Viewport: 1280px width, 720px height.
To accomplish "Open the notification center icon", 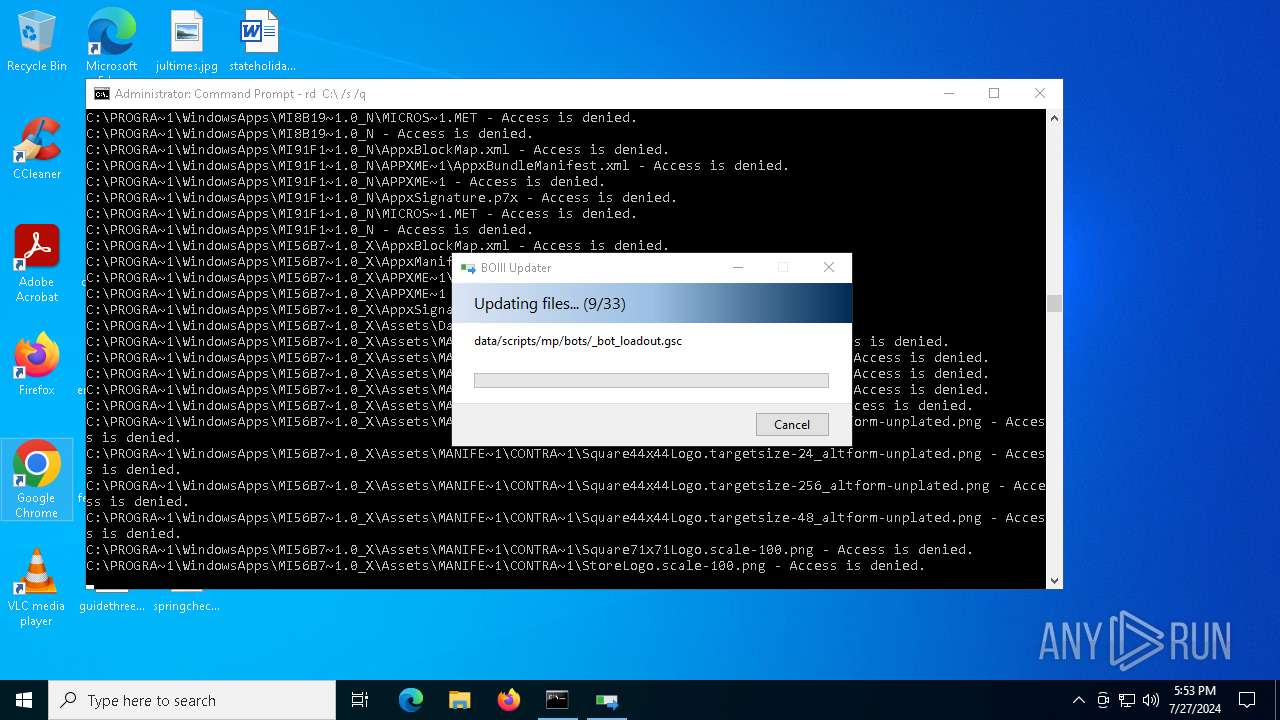I will click(x=1247, y=700).
